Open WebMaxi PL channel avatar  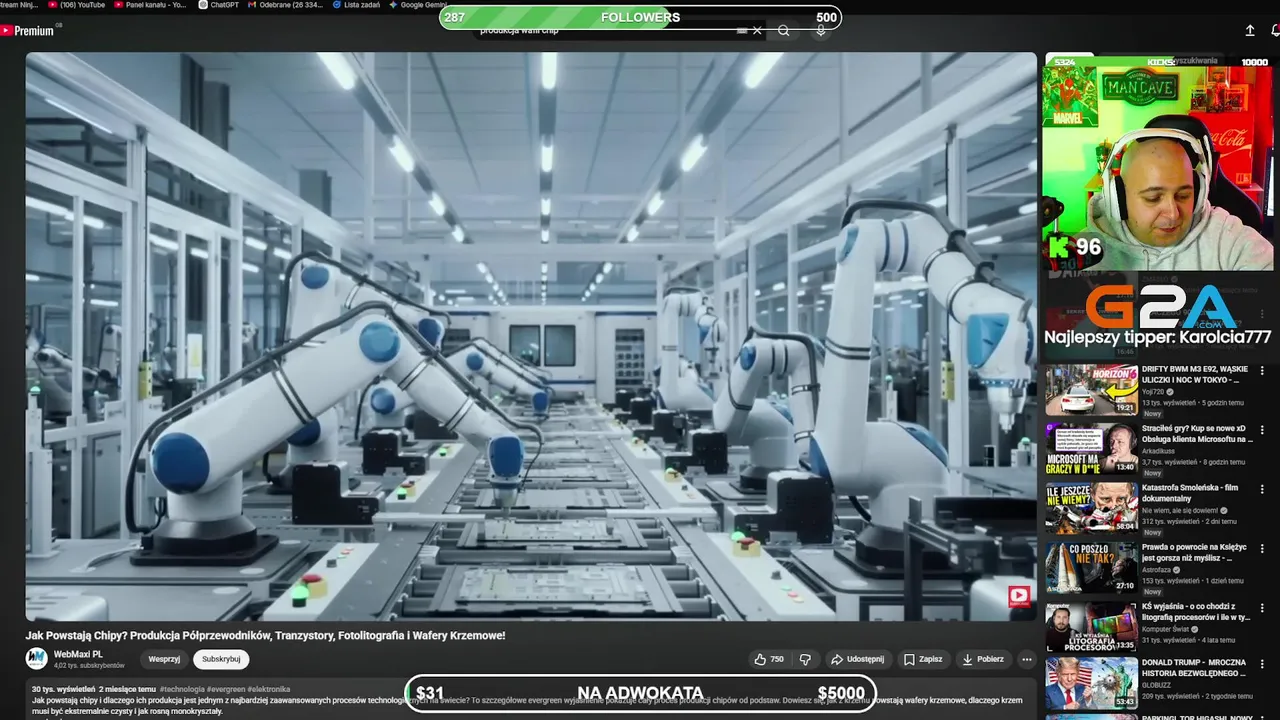37,658
